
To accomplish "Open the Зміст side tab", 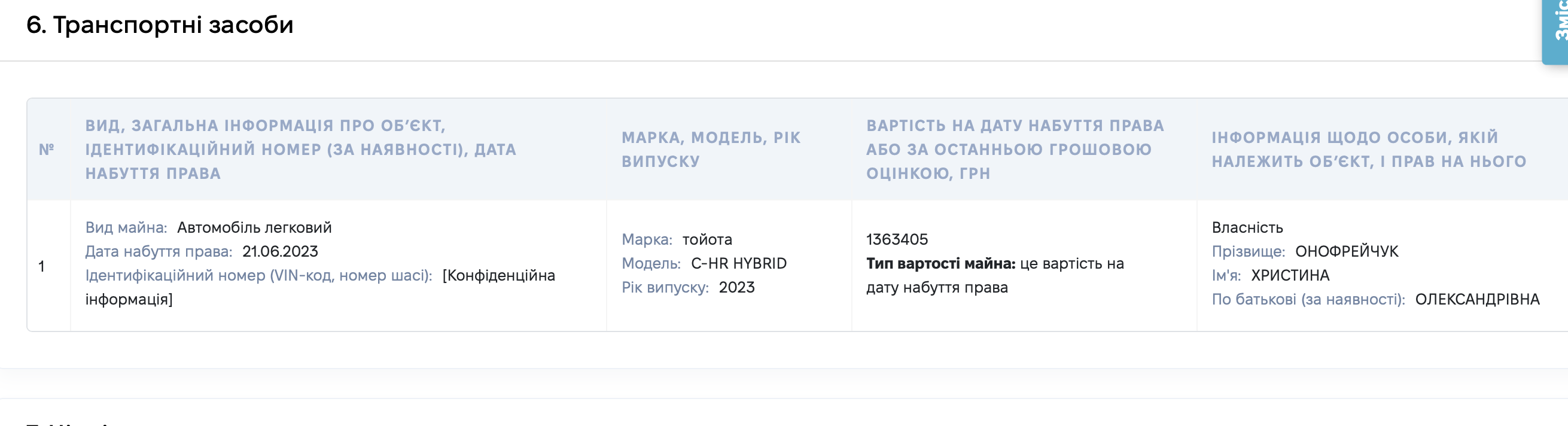I will pyautogui.click(x=1556, y=31).
